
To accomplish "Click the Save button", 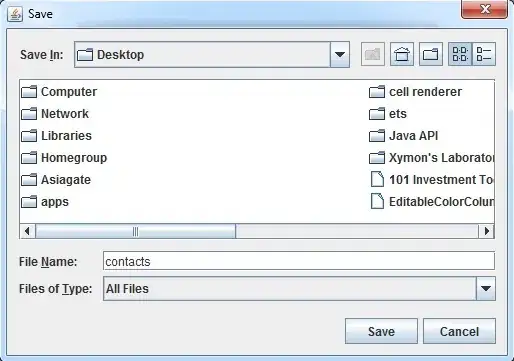I will pyautogui.click(x=381, y=331).
